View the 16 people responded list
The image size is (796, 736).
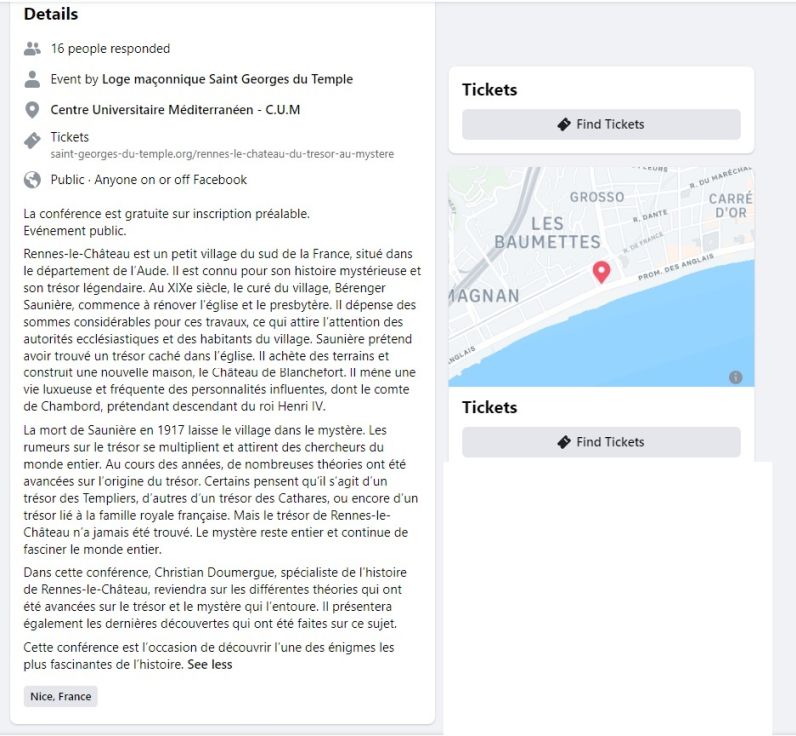pos(110,49)
